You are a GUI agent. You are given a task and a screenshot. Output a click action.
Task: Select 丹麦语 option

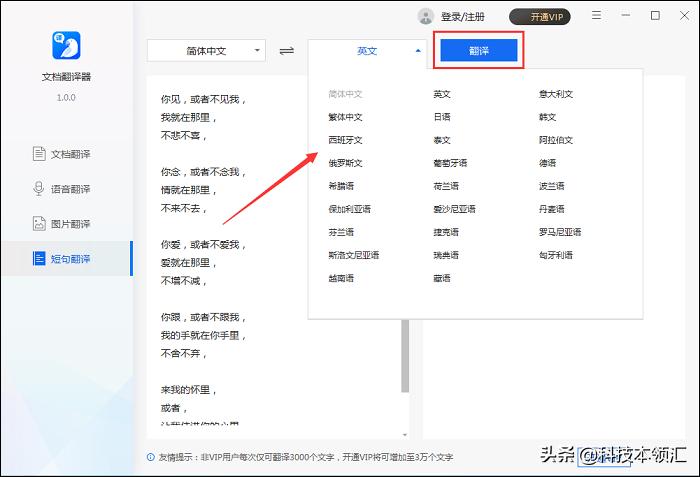[x=551, y=209]
